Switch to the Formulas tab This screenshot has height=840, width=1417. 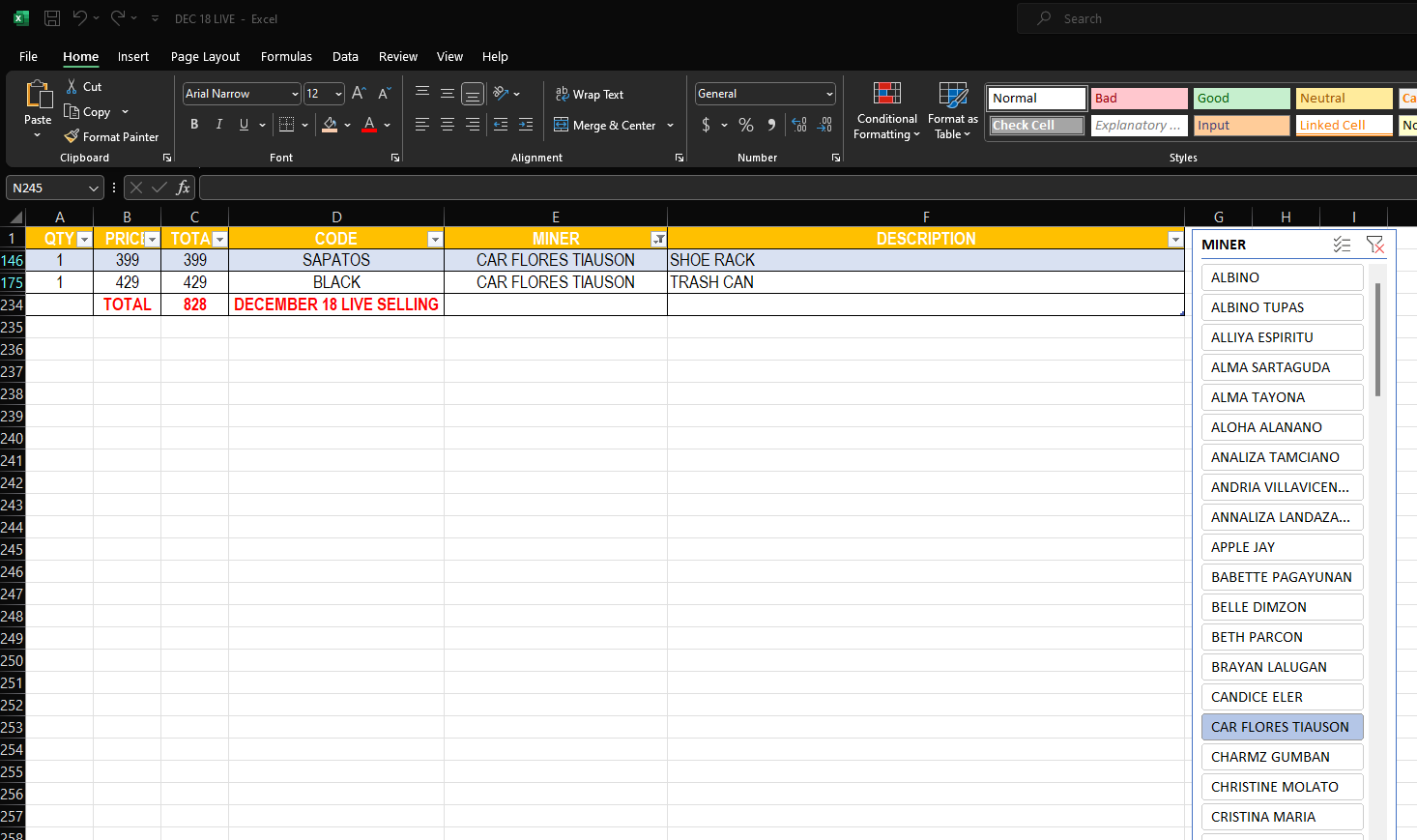286,57
